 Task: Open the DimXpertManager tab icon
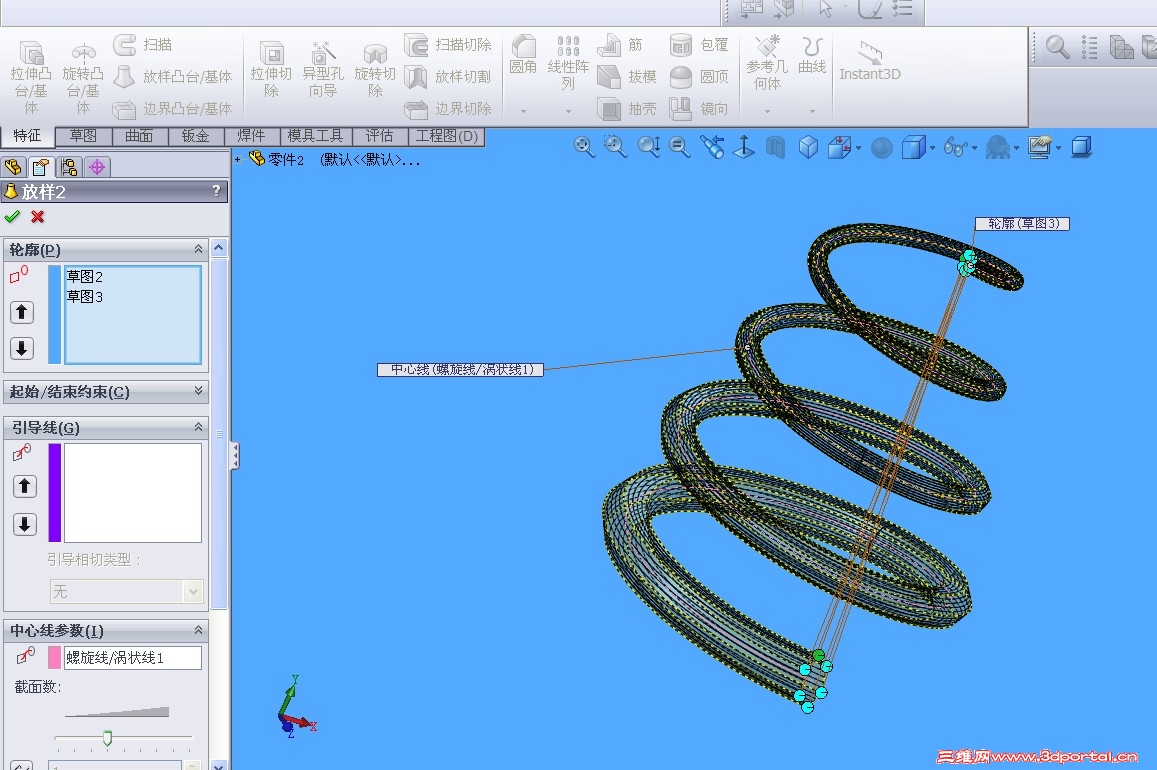pyautogui.click(x=97, y=167)
